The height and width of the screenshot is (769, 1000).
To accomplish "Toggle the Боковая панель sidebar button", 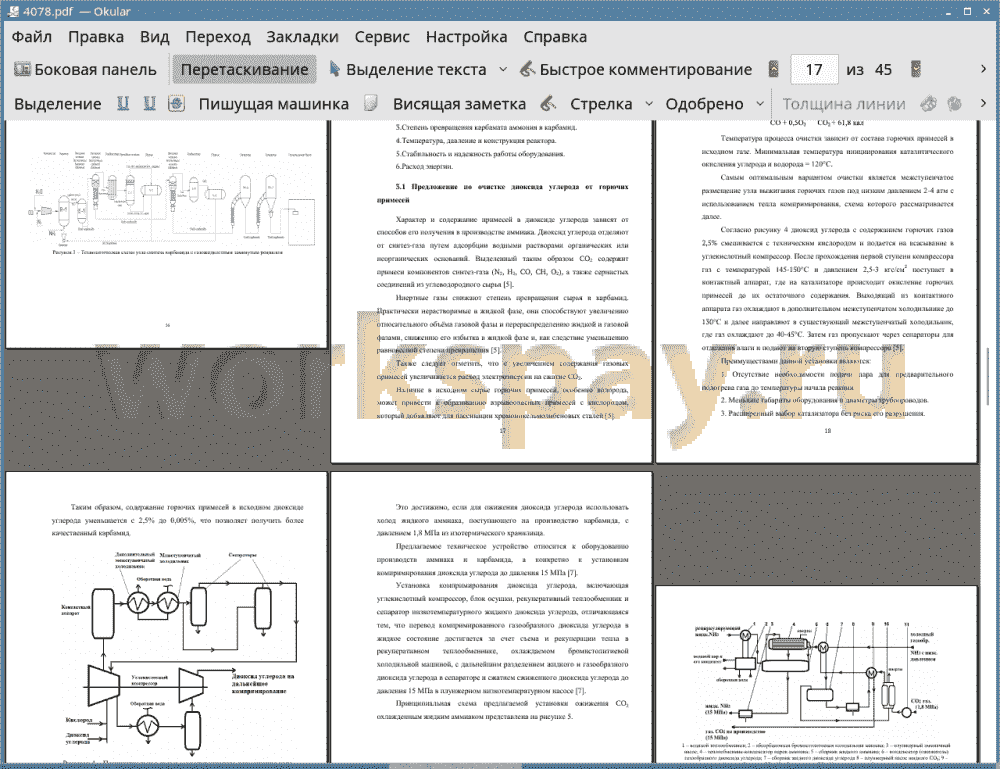I will click(x=85, y=70).
